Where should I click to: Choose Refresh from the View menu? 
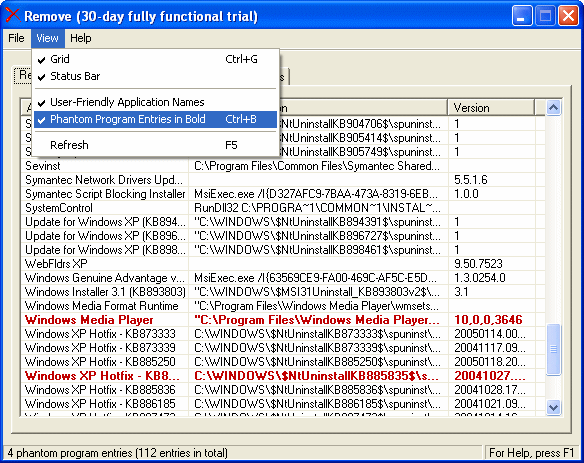(155, 145)
